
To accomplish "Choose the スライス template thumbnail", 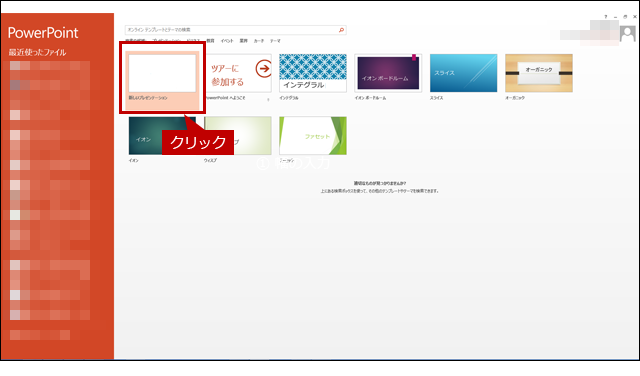I will point(463,73).
